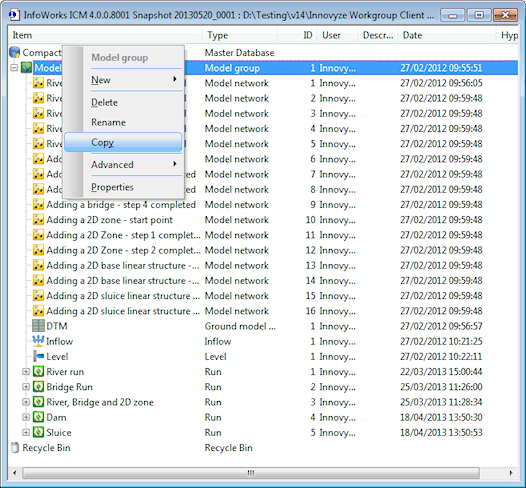Click the Dam run icon
Viewport: 526px width, 488px height.
coord(38,417)
